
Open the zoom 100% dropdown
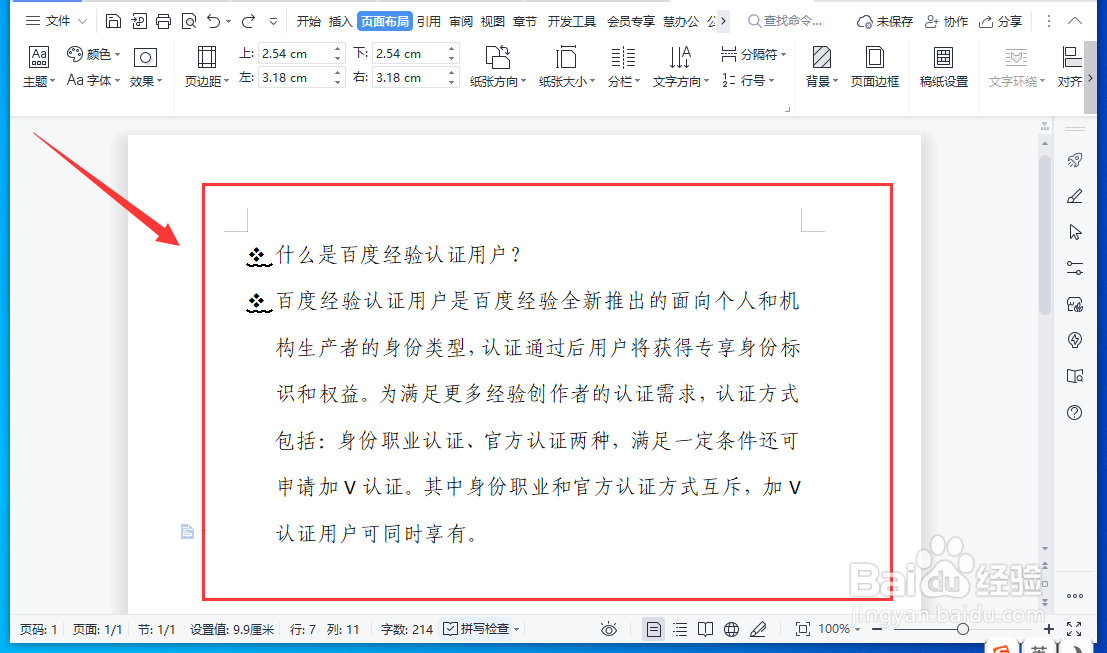click(x=839, y=629)
